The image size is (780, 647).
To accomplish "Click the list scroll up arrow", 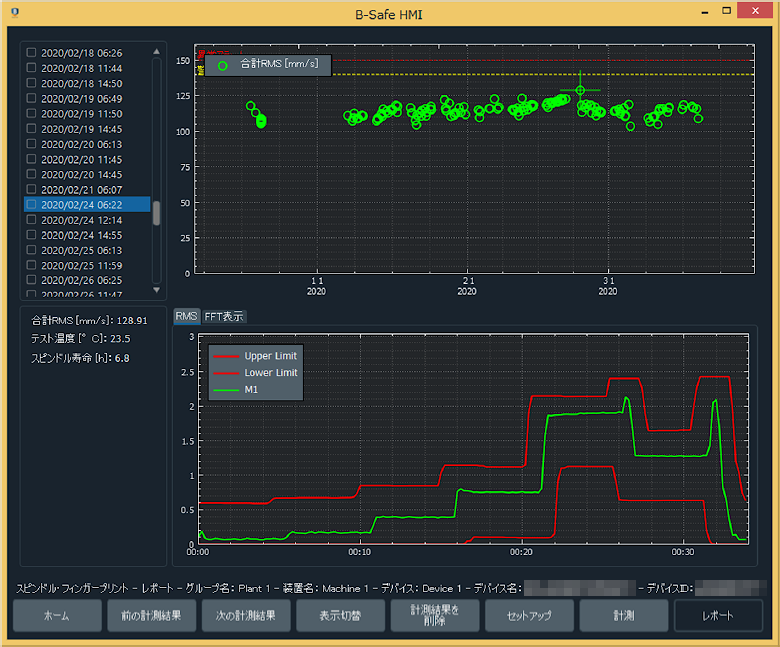I will click(x=157, y=51).
